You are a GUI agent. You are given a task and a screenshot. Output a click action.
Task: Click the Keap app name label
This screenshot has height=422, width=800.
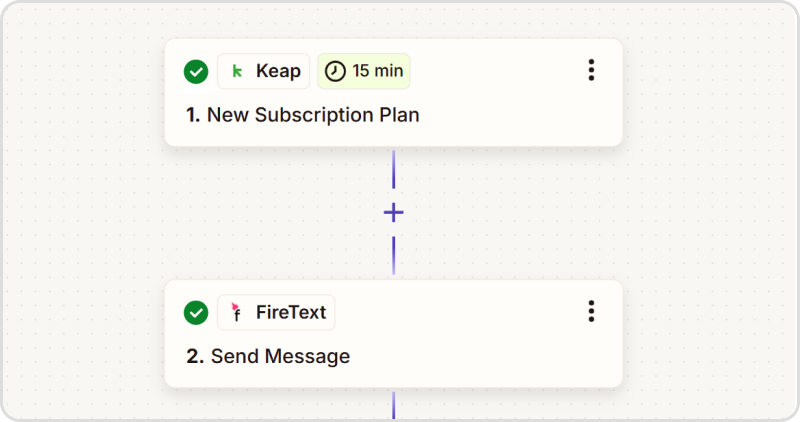point(278,71)
